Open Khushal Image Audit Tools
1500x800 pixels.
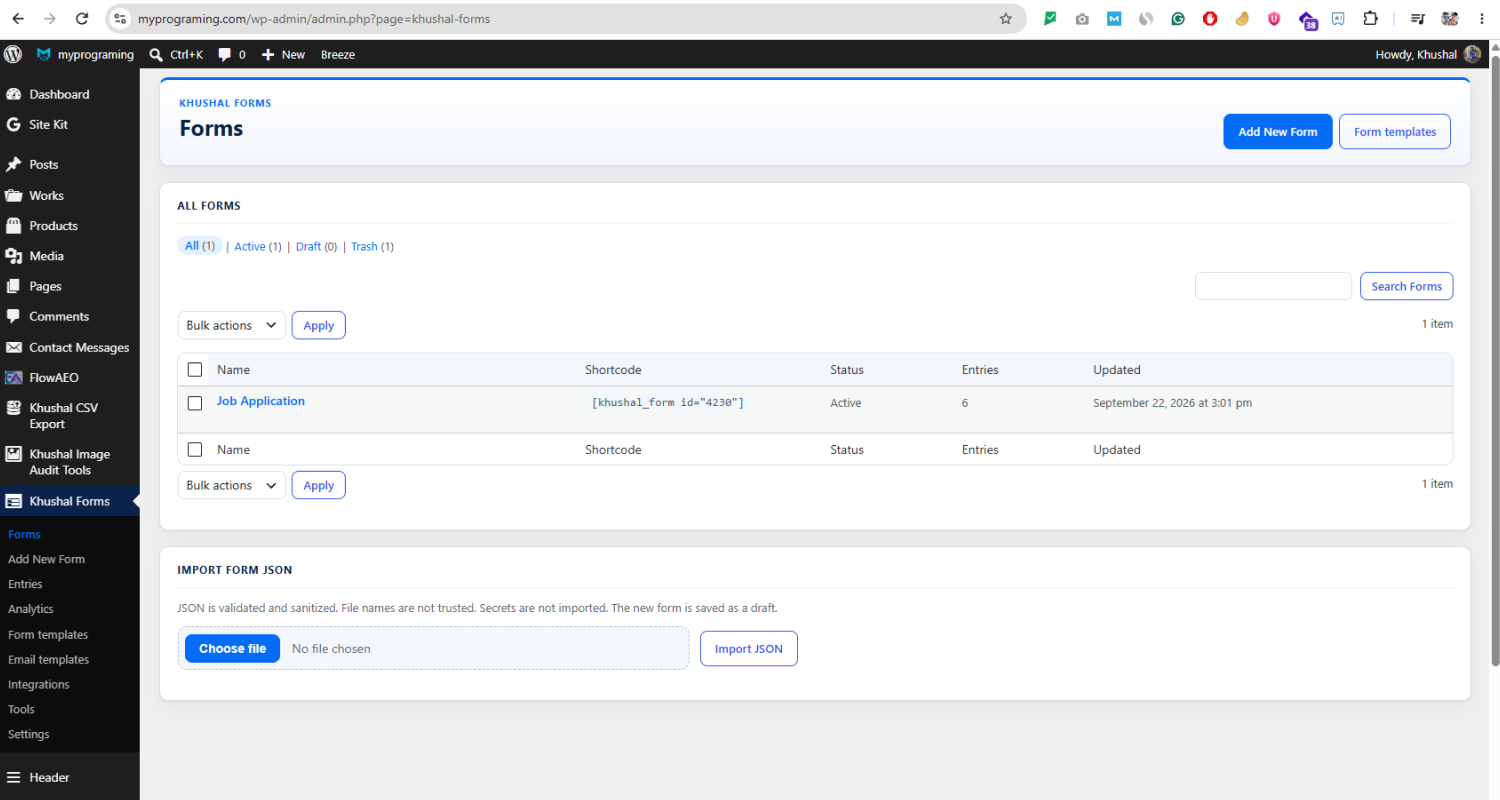click(70, 462)
